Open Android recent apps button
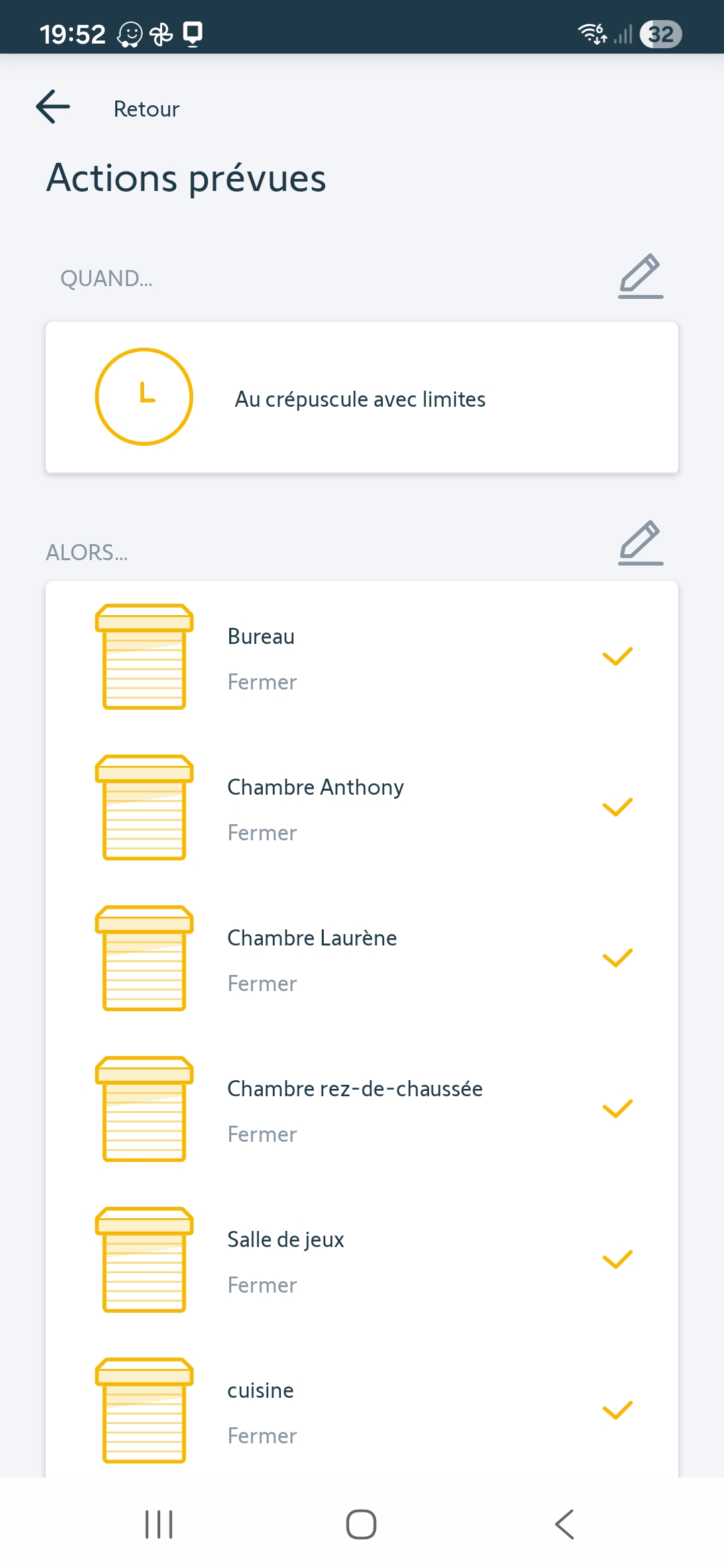The height and width of the screenshot is (1568, 724). click(x=159, y=1524)
